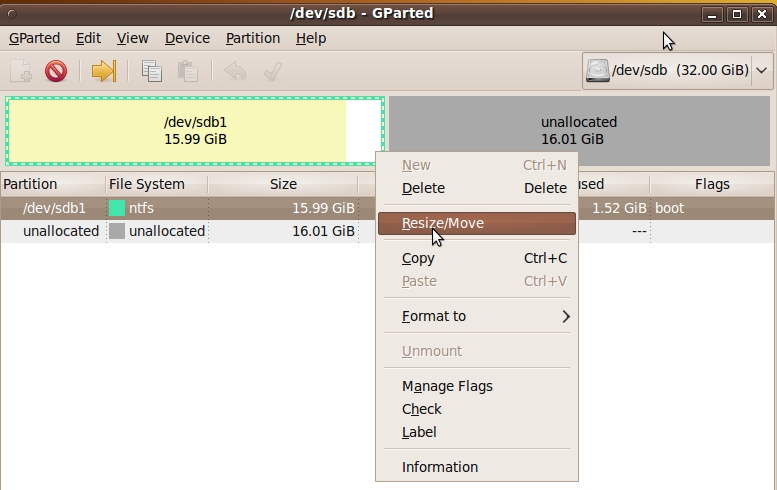The width and height of the screenshot is (777, 490).
Task: Click the hard disk icon in device selector
Action: point(598,71)
